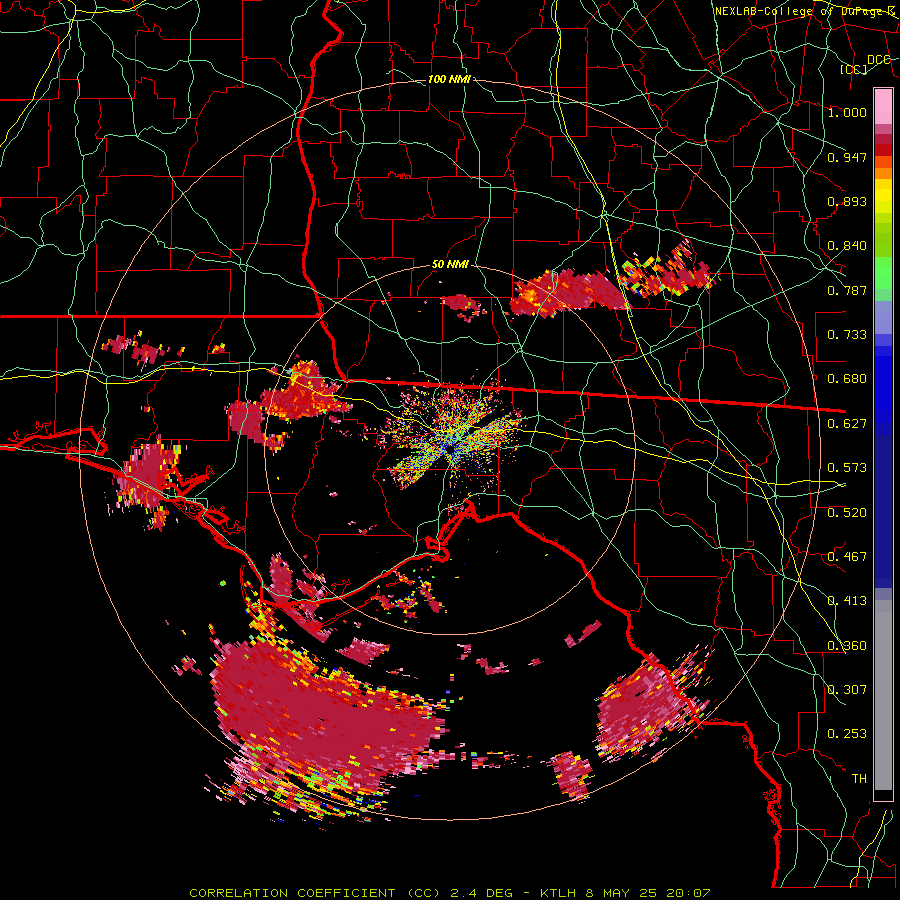This screenshot has width=900, height=900.
Task: Click the DCC label above the color scale
Action: coord(879,59)
